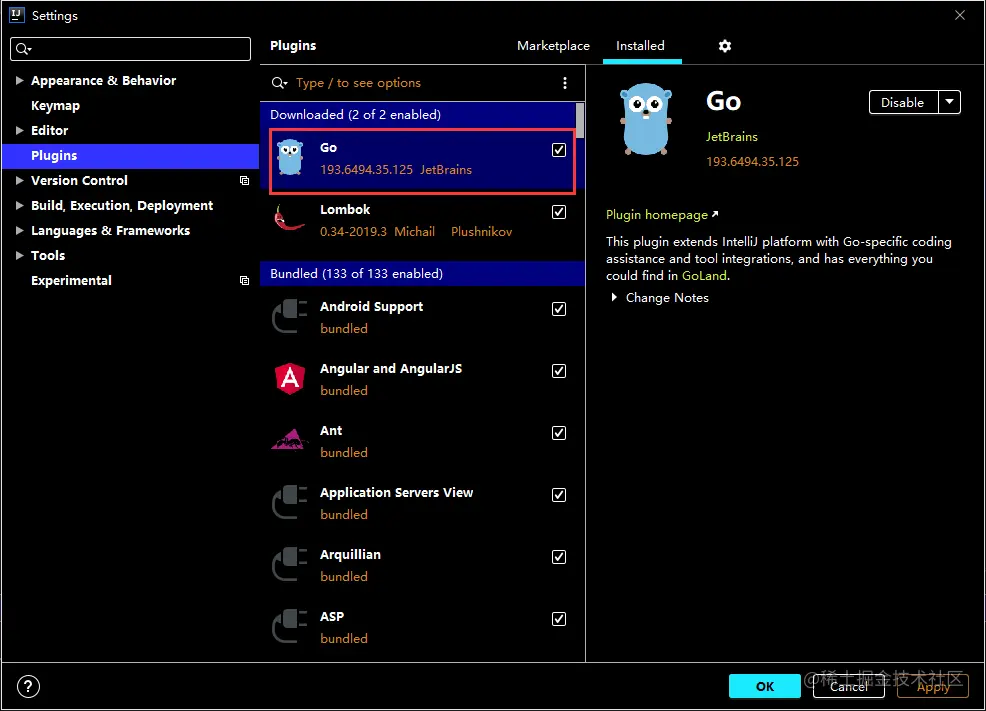986x711 pixels.
Task: Expand Appearance & Behavior settings arrow
Action: [x=19, y=80]
